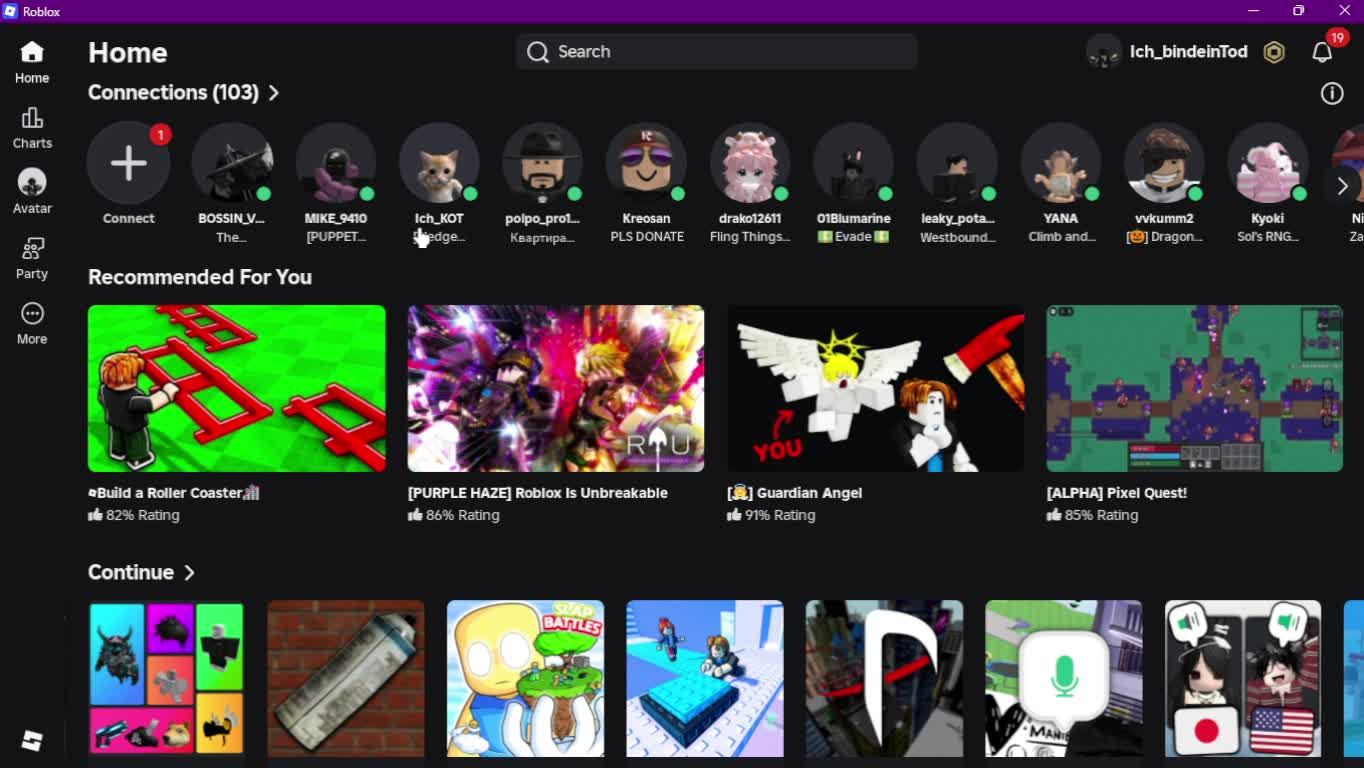
Task: Open the Continue heading link
Action: tap(131, 572)
